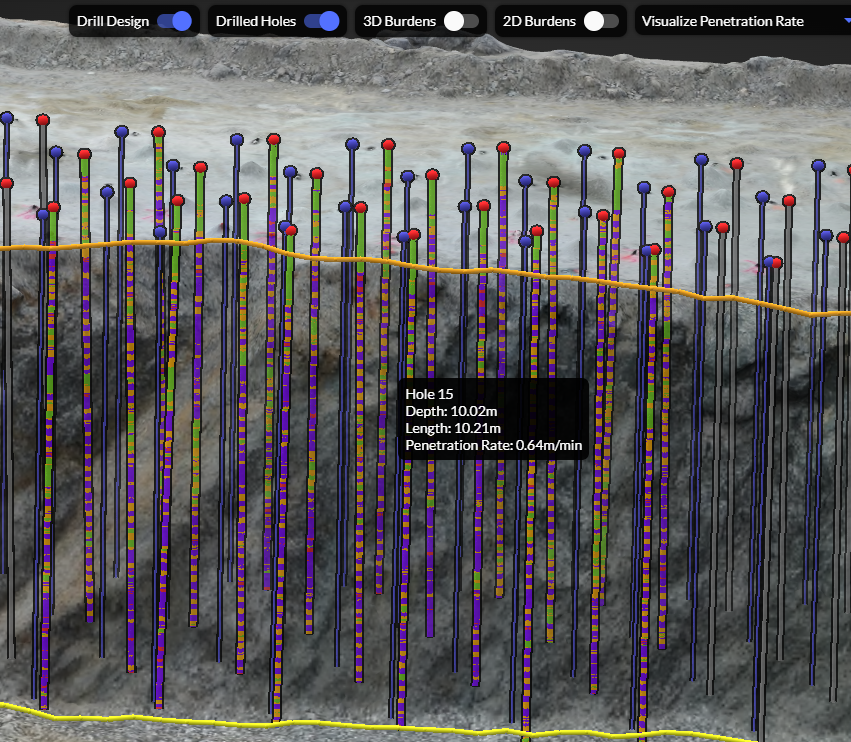
Task: Click the 3D Burdens label text
Action: (398, 21)
